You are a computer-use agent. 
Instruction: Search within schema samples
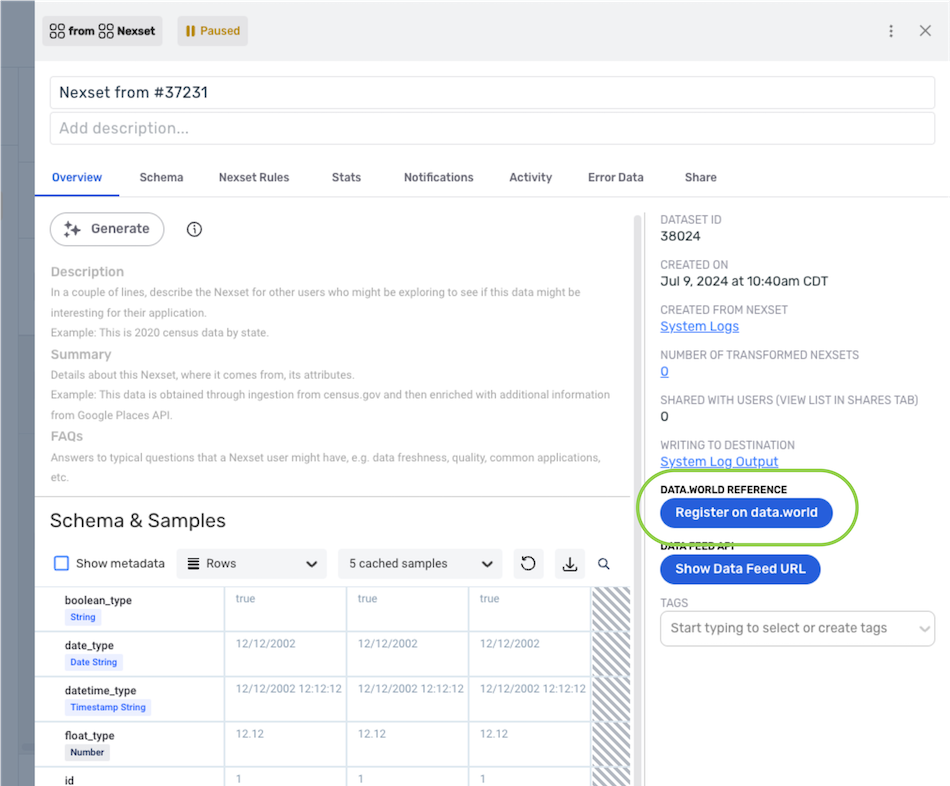tap(603, 564)
